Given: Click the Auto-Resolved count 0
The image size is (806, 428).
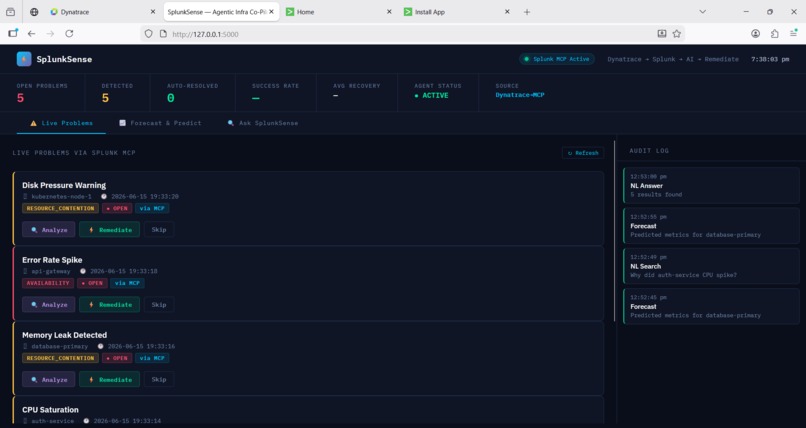Looking at the screenshot, I should tap(171, 98).
